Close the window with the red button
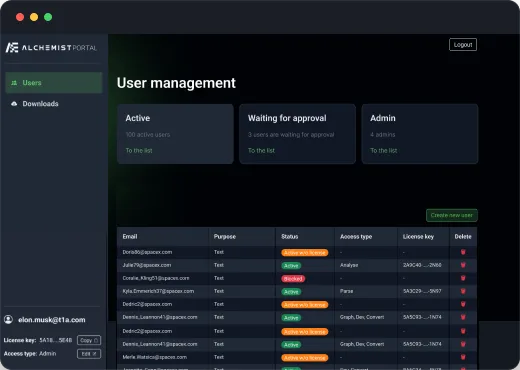The width and height of the screenshot is (520, 370). [x=20, y=17]
